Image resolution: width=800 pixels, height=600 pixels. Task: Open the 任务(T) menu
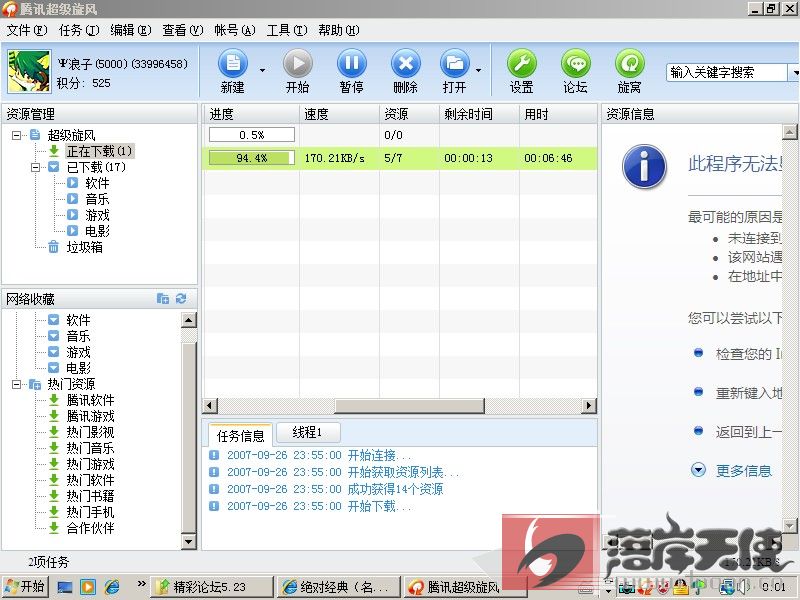[79, 31]
